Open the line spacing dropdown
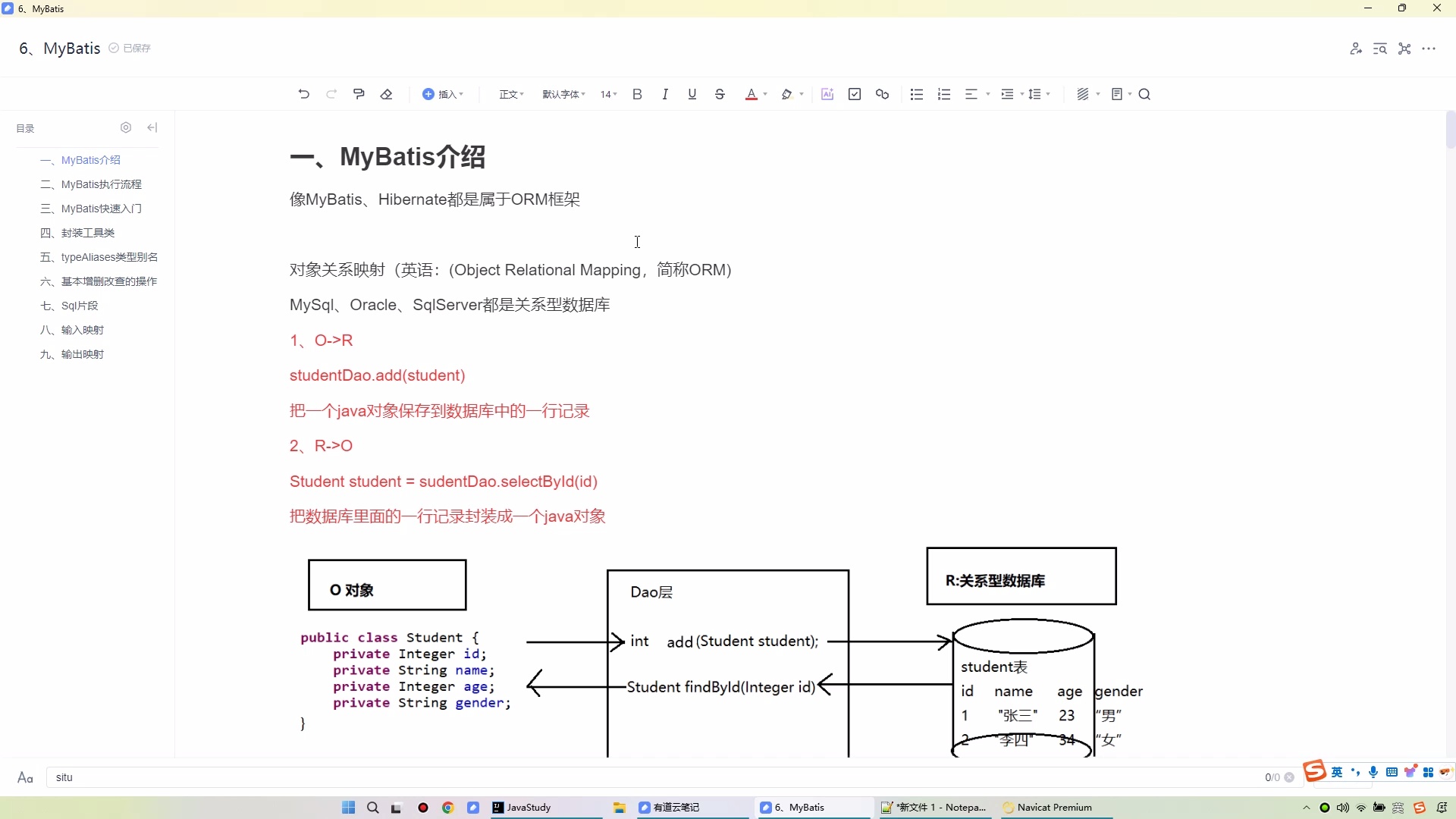The image size is (1456, 819). (x=1039, y=93)
